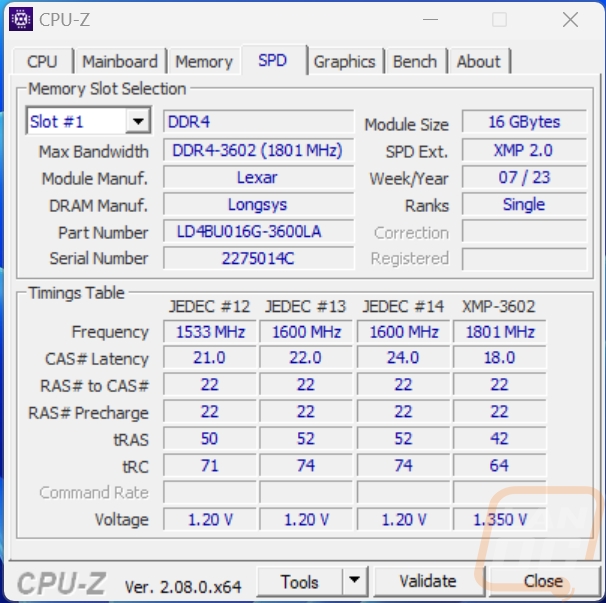Click the JEDEC #12 column header
606x603 pixels.
209,307
